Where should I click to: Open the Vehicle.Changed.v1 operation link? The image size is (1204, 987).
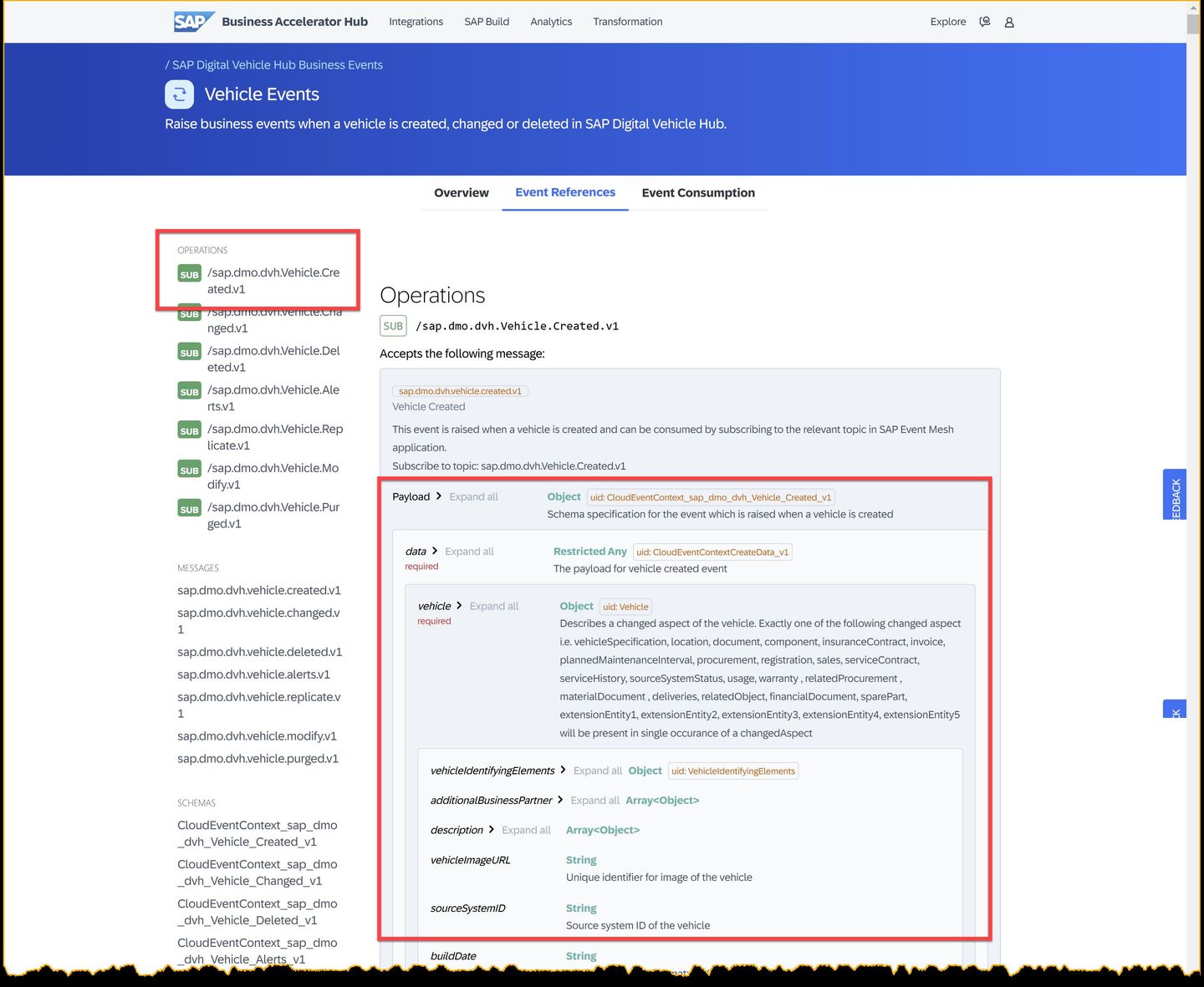point(274,320)
